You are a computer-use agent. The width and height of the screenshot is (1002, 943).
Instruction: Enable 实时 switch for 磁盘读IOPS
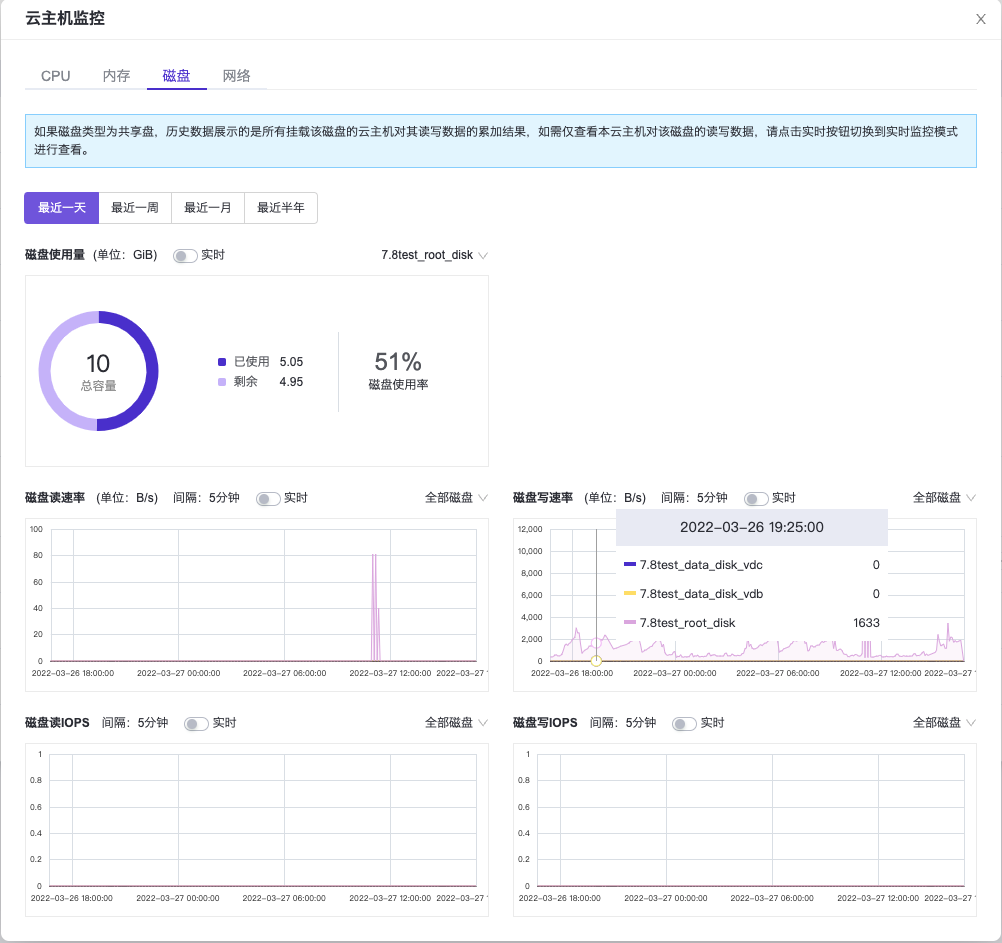coord(197,723)
